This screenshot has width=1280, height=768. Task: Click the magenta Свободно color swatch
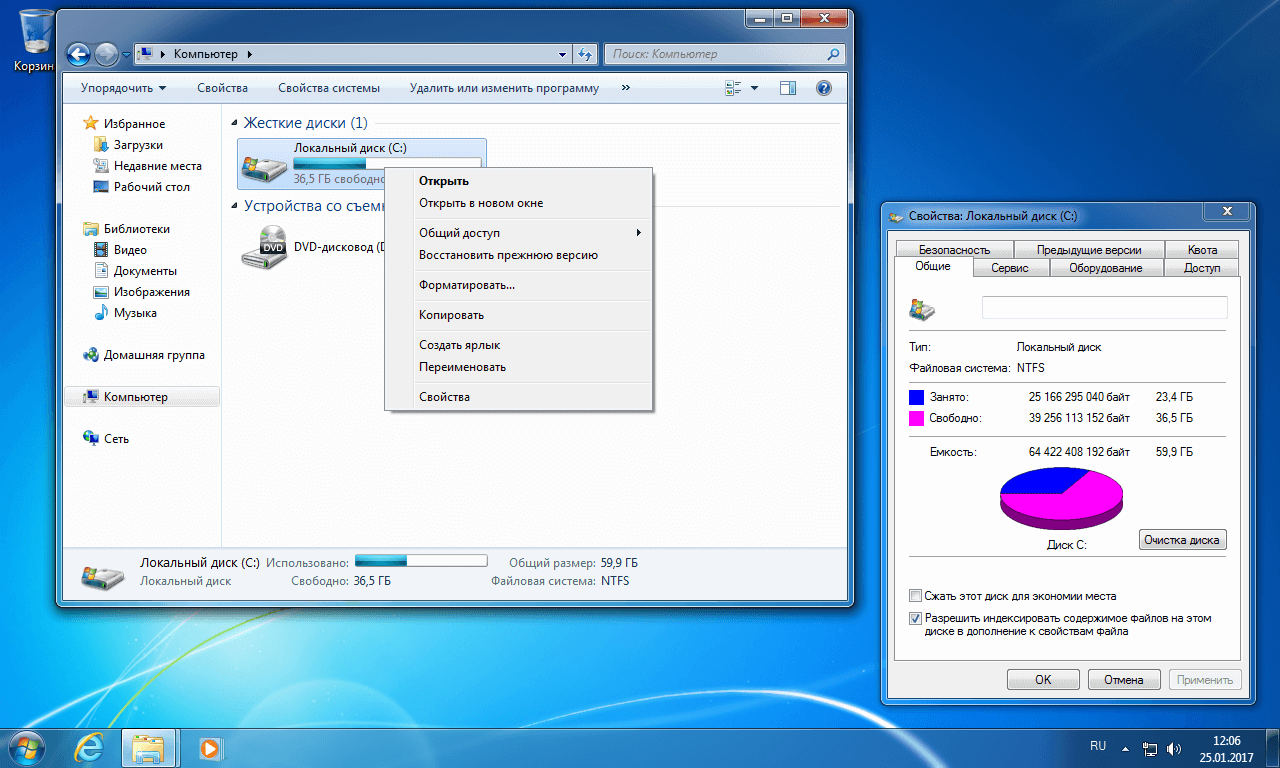pos(917,418)
